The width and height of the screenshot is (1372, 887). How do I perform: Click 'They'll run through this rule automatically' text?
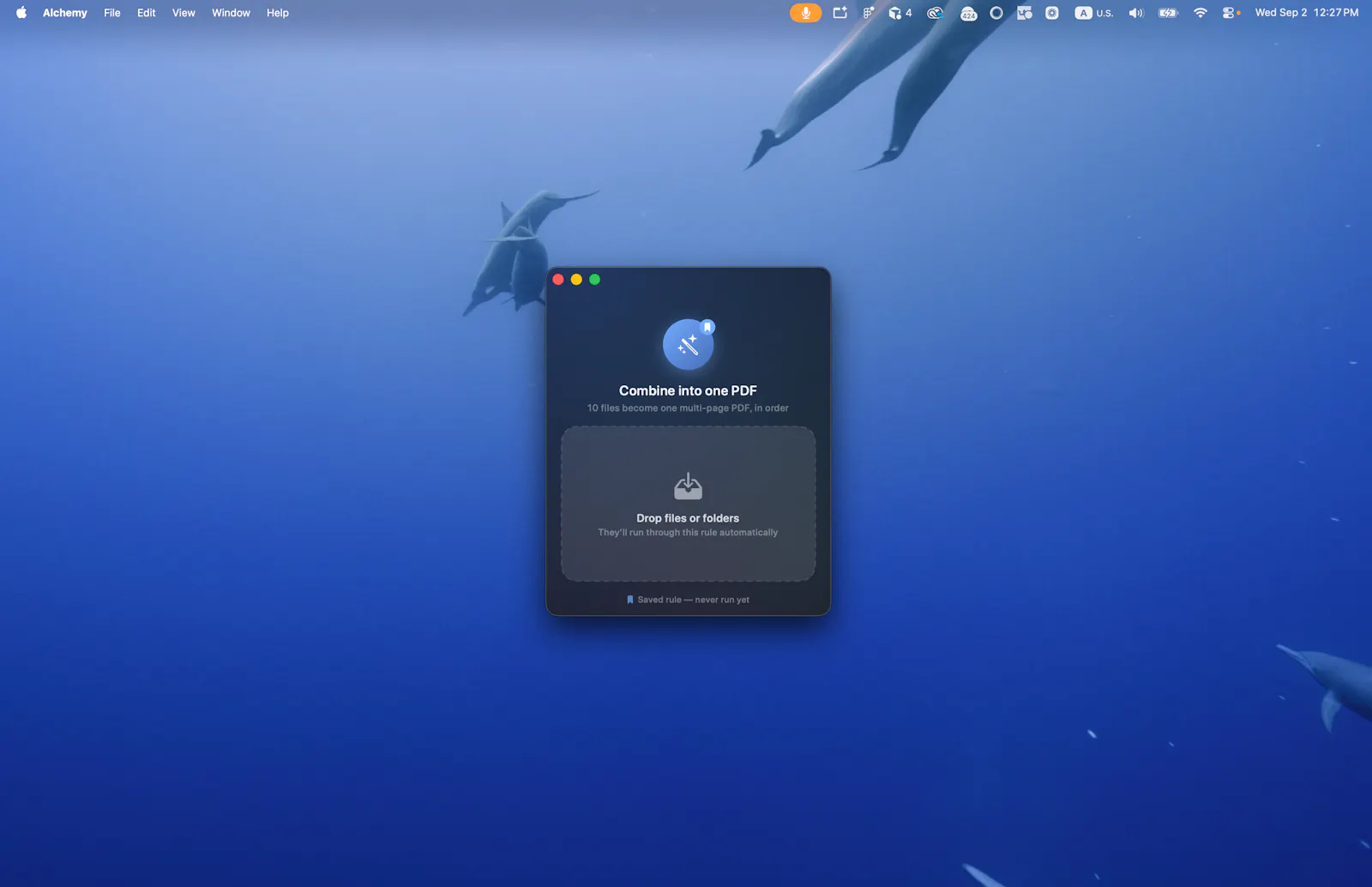click(x=688, y=533)
